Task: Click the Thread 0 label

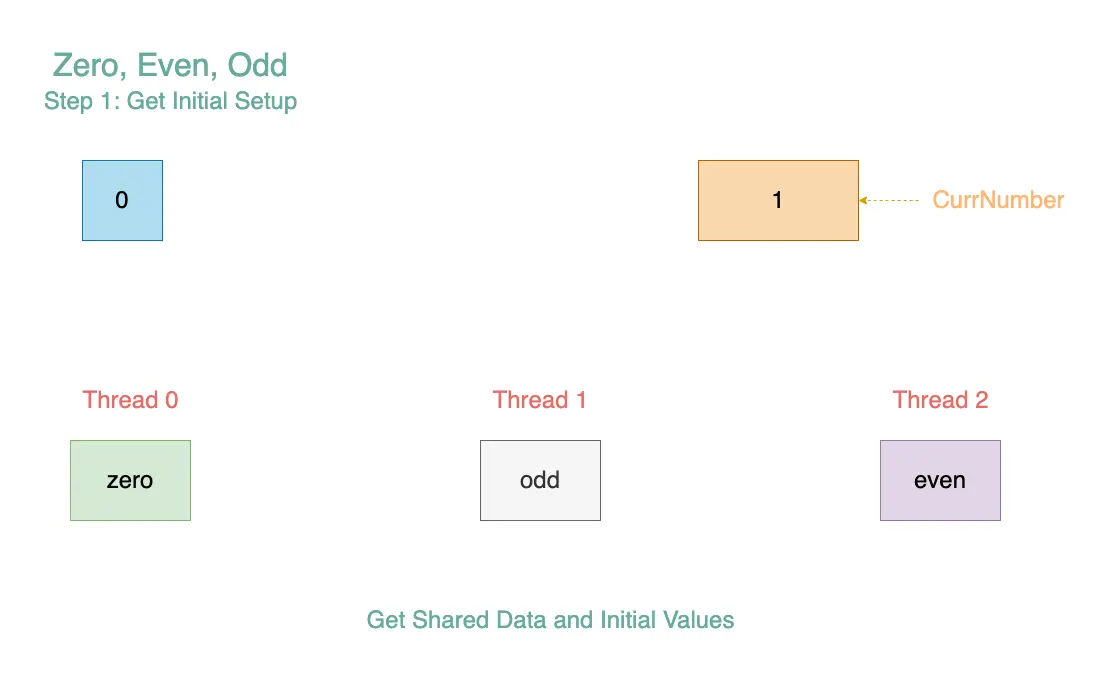Action: pyautogui.click(x=130, y=400)
